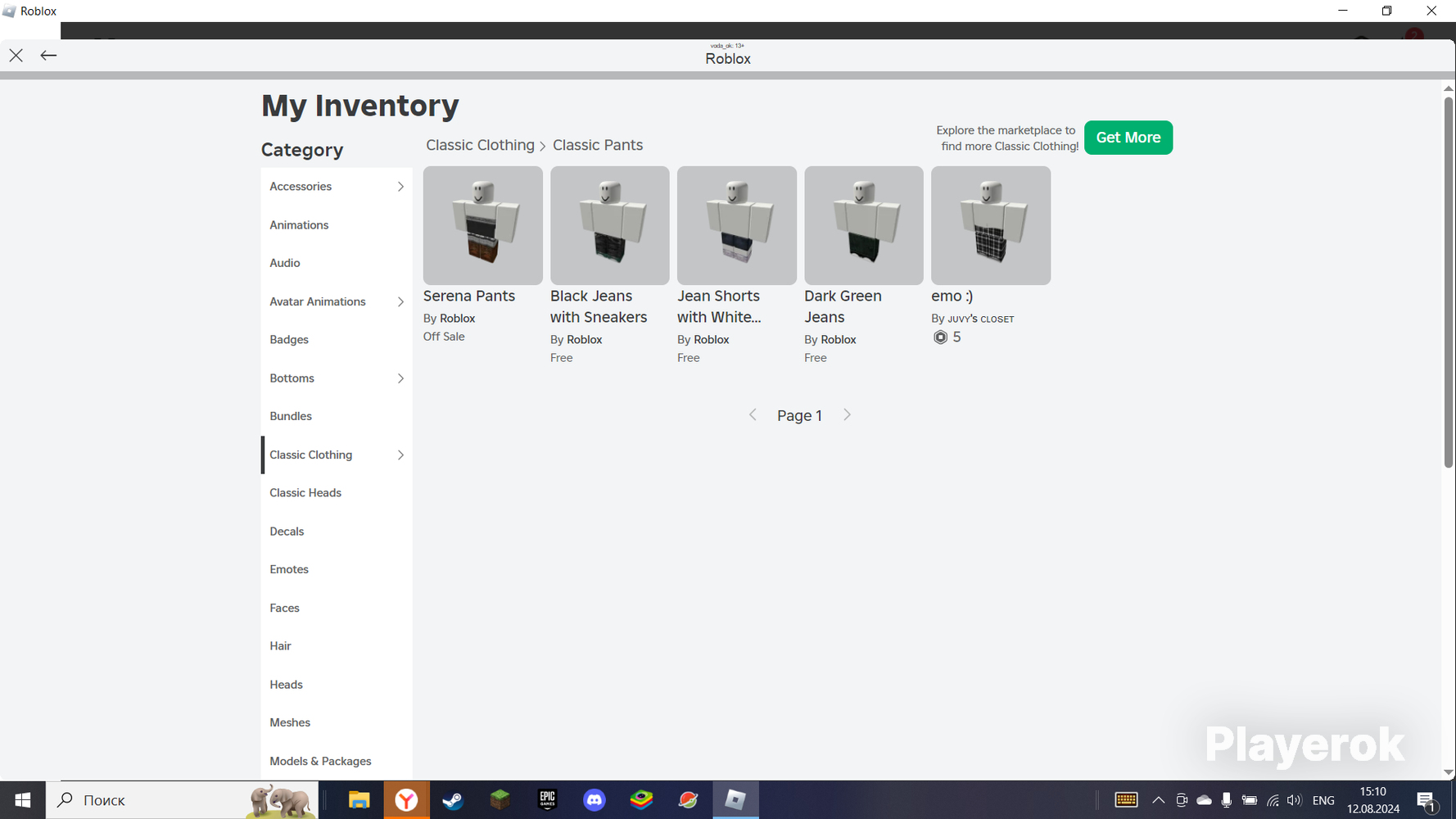1456x819 pixels.
Task: Select the Bundles category
Action: [x=337, y=416]
